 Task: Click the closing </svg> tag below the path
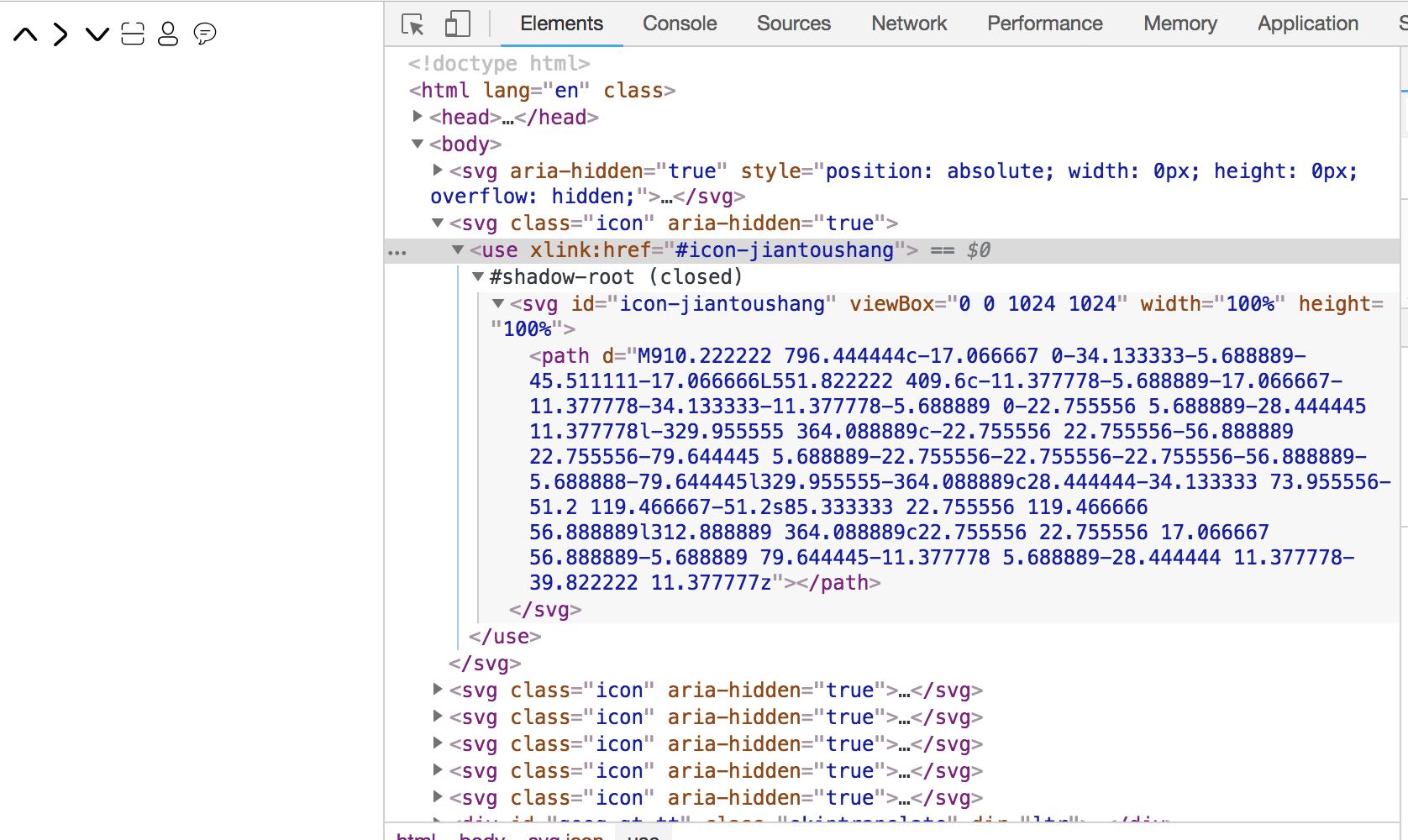coord(545,609)
